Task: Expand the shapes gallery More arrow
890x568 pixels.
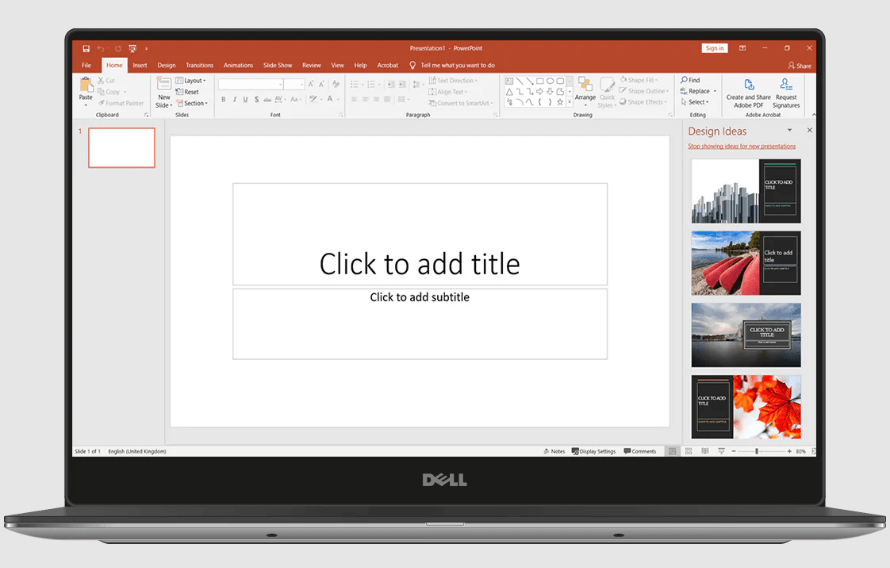Action: pos(569,102)
